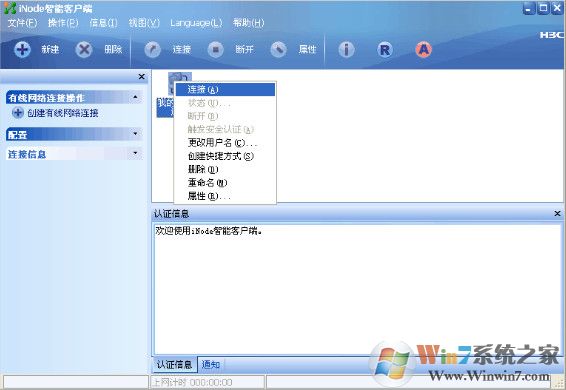This screenshot has width=566, height=390.
Task: Choose 连接(A) in context menu
Action: coord(225,90)
